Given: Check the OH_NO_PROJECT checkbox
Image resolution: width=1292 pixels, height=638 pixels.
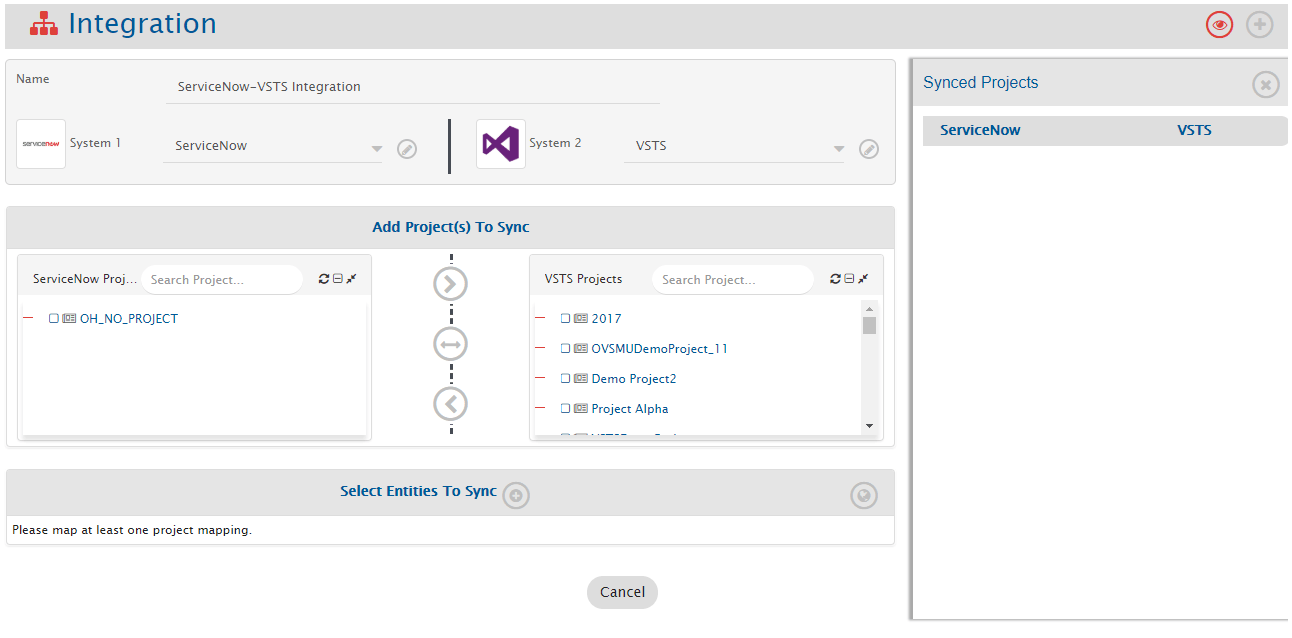Looking at the screenshot, I should pyautogui.click(x=54, y=319).
